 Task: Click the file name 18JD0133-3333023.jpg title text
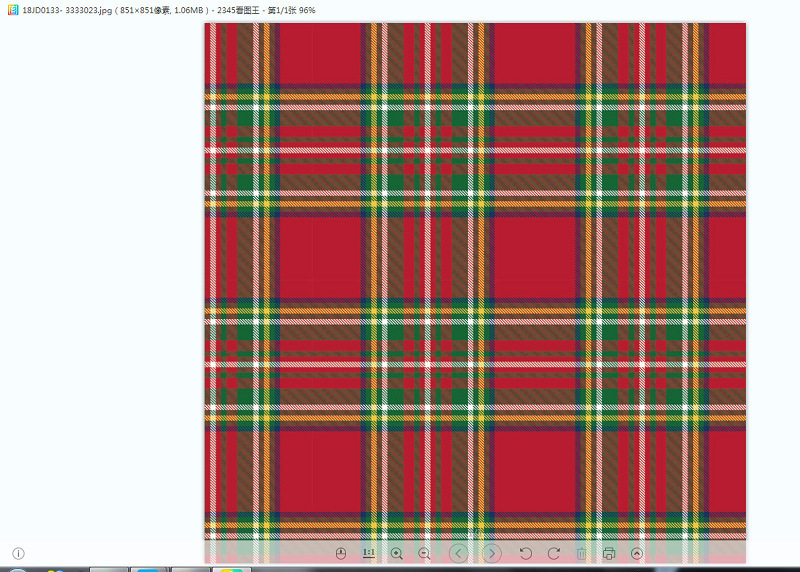pos(67,10)
